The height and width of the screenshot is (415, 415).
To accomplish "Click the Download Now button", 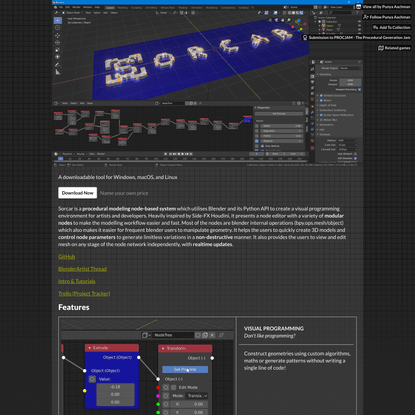I will 77,193.
